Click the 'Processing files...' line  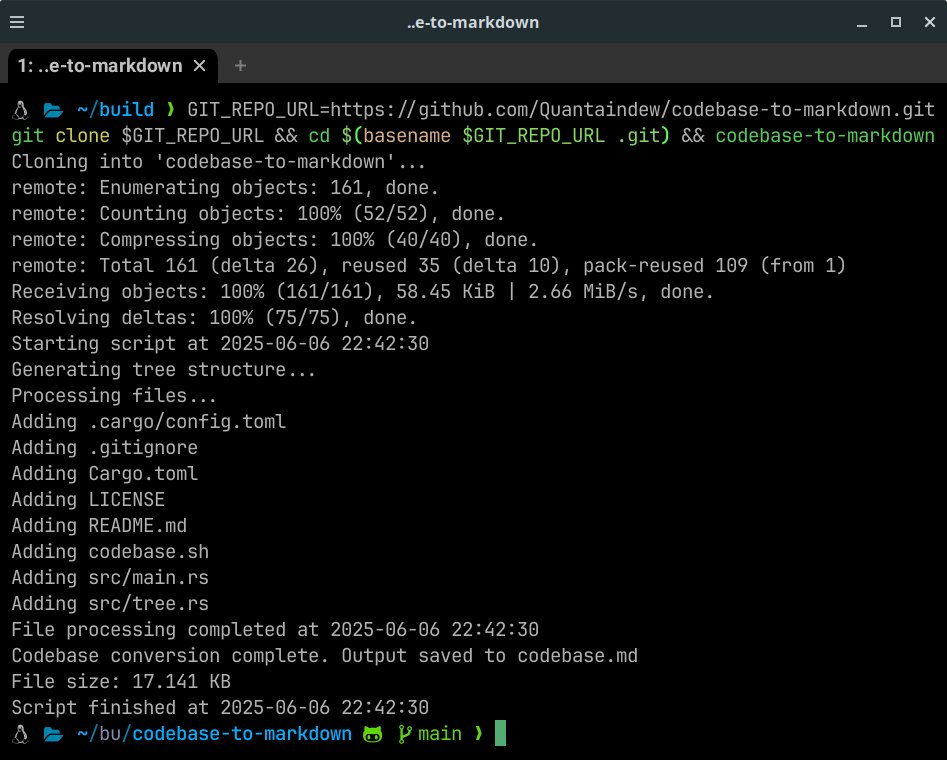pyautogui.click(x=114, y=395)
